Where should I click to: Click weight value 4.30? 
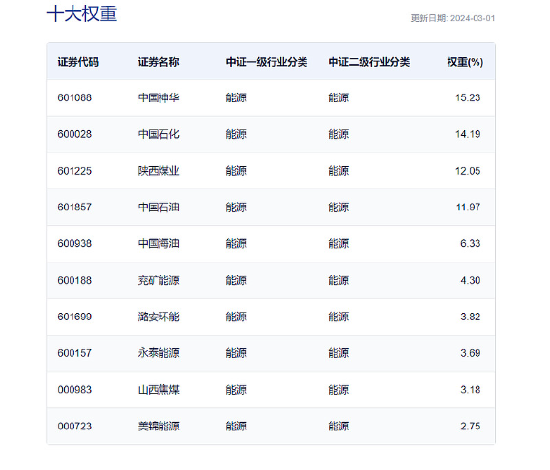pos(470,280)
